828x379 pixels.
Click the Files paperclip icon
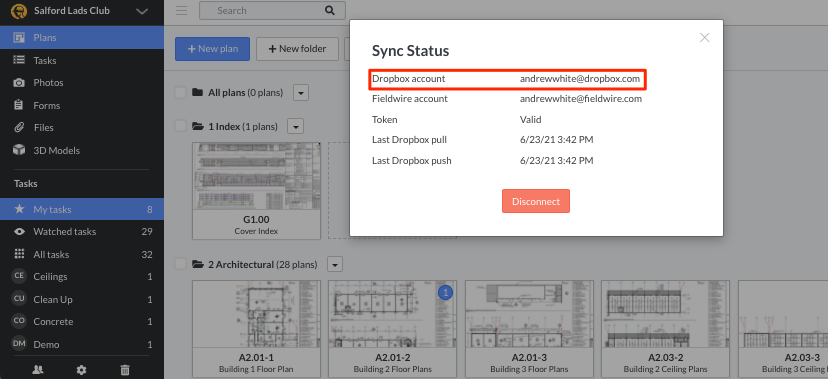point(19,128)
